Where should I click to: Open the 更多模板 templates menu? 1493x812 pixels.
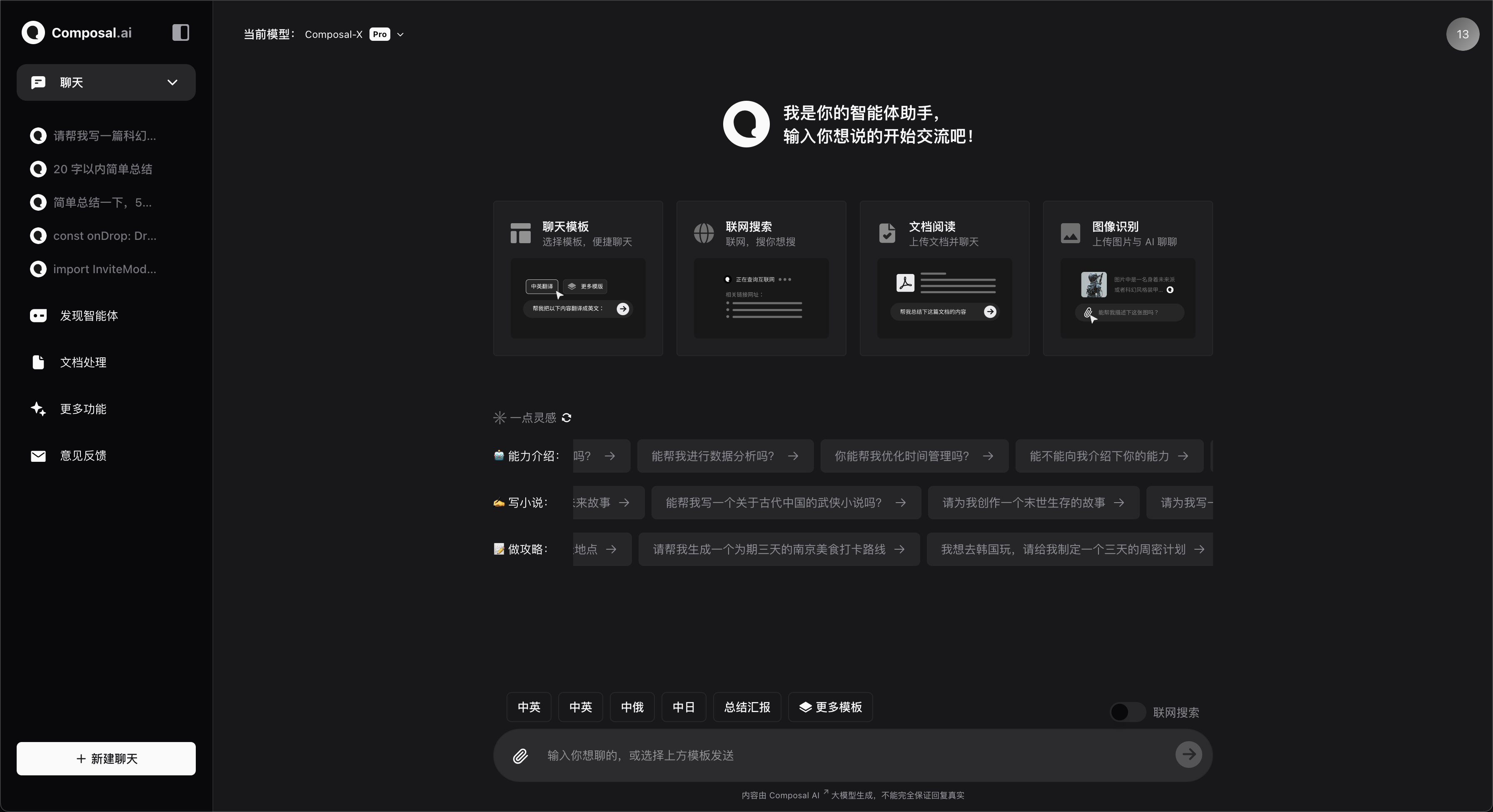[830, 707]
